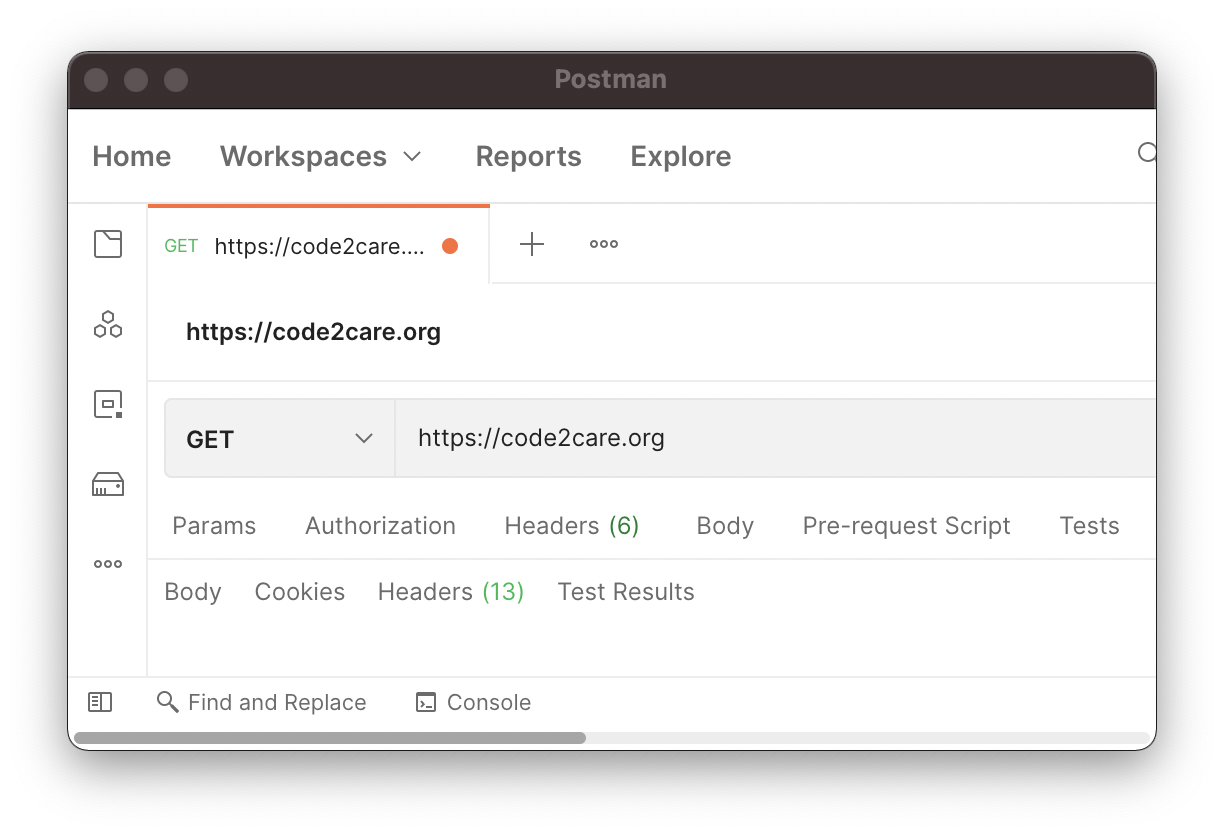
Task: Select the Authorization tab
Action: [x=380, y=526]
